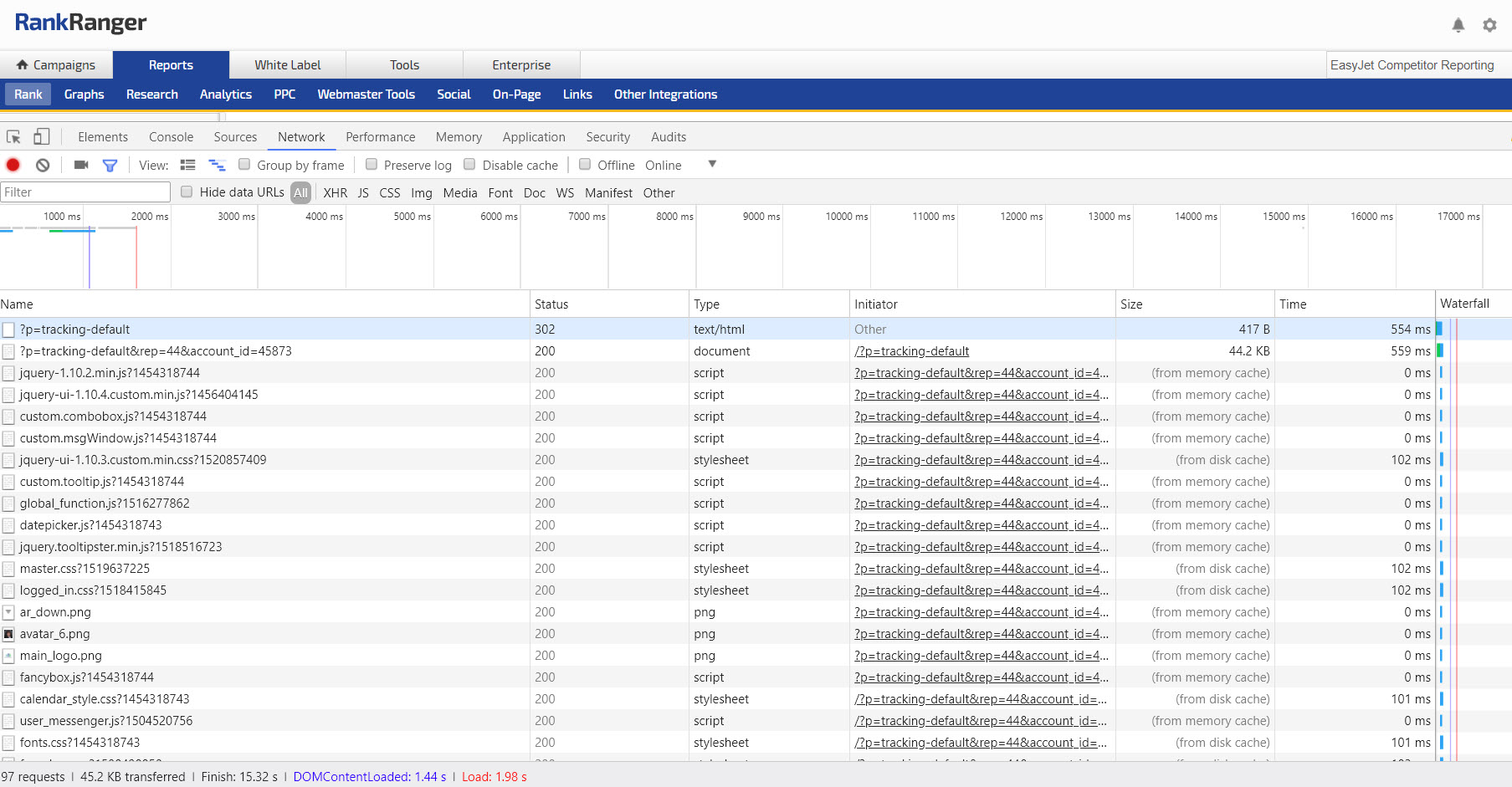Check the Disable cache option
Image resolution: width=1512 pixels, height=787 pixels.
(470, 165)
